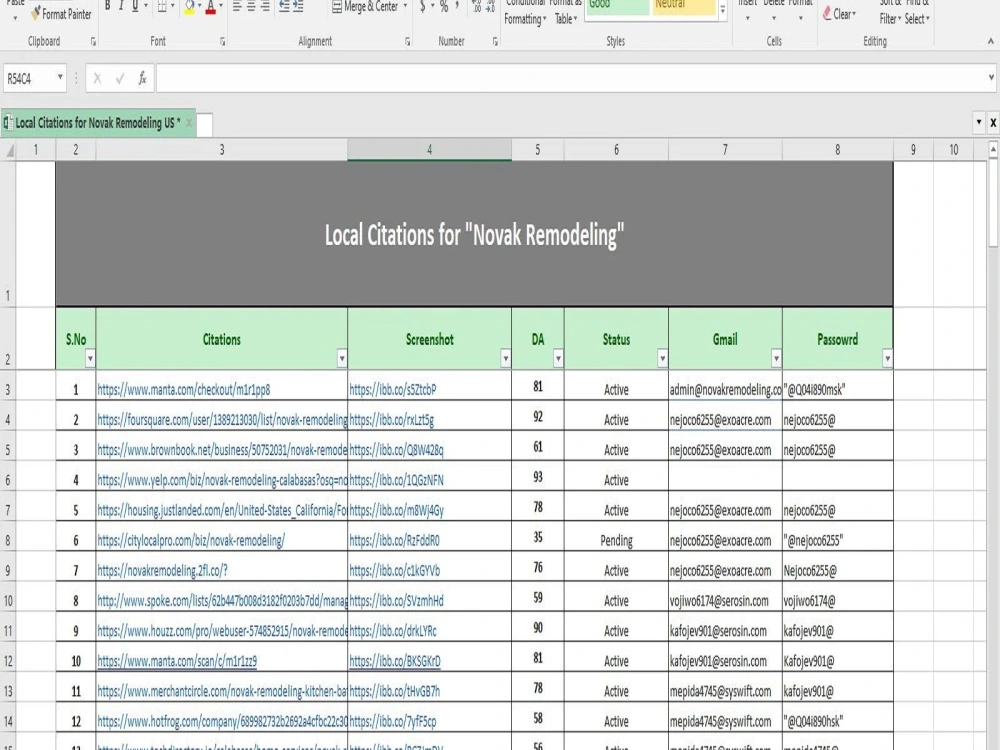Click the Merge & Center icon
Viewport: 1000px width, 750px height.
[337, 7]
